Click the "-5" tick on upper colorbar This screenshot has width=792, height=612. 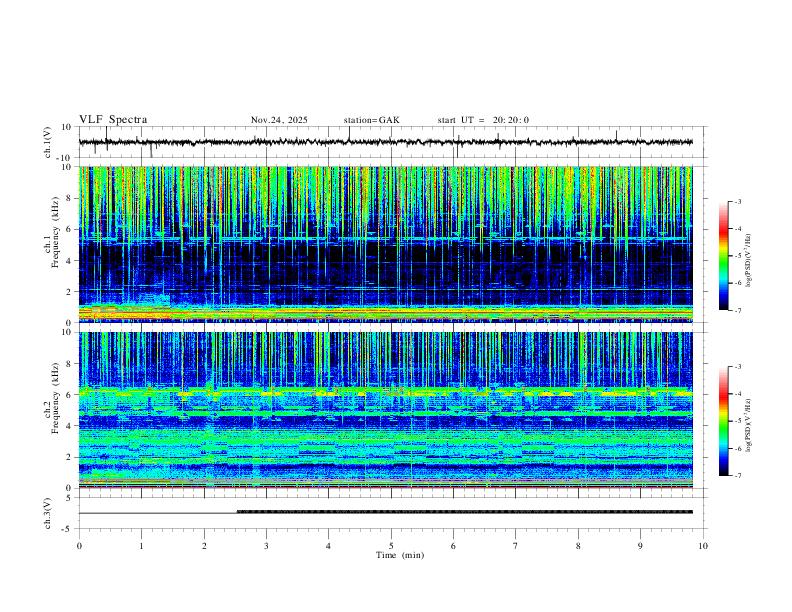click(x=738, y=256)
